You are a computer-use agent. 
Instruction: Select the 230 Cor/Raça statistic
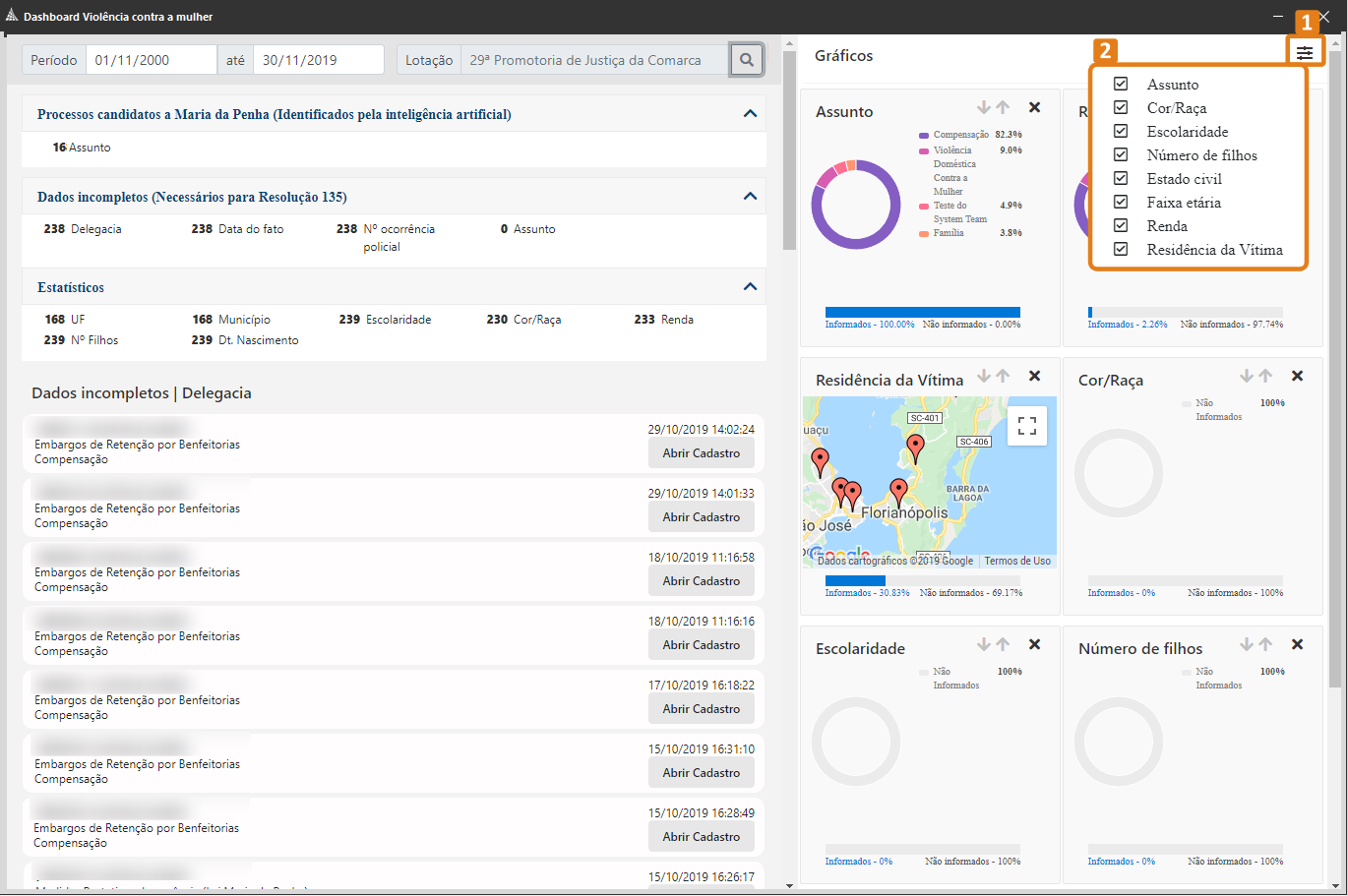pyautogui.click(x=523, y=320)
